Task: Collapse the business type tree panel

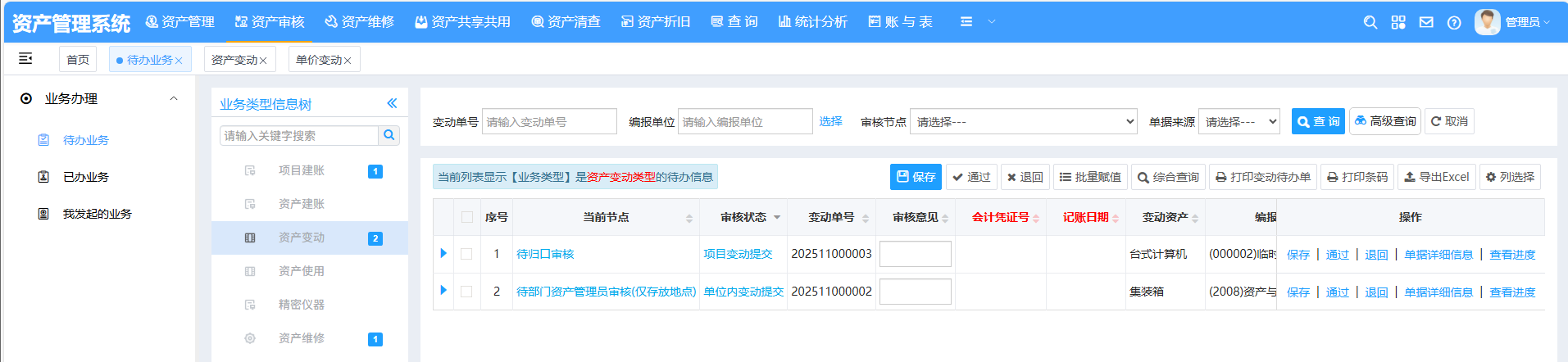Action: pos(392,103)
